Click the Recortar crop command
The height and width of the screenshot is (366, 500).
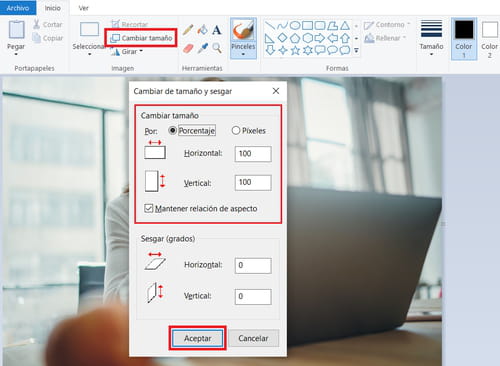pyautogui.click(x=129, y=24)
